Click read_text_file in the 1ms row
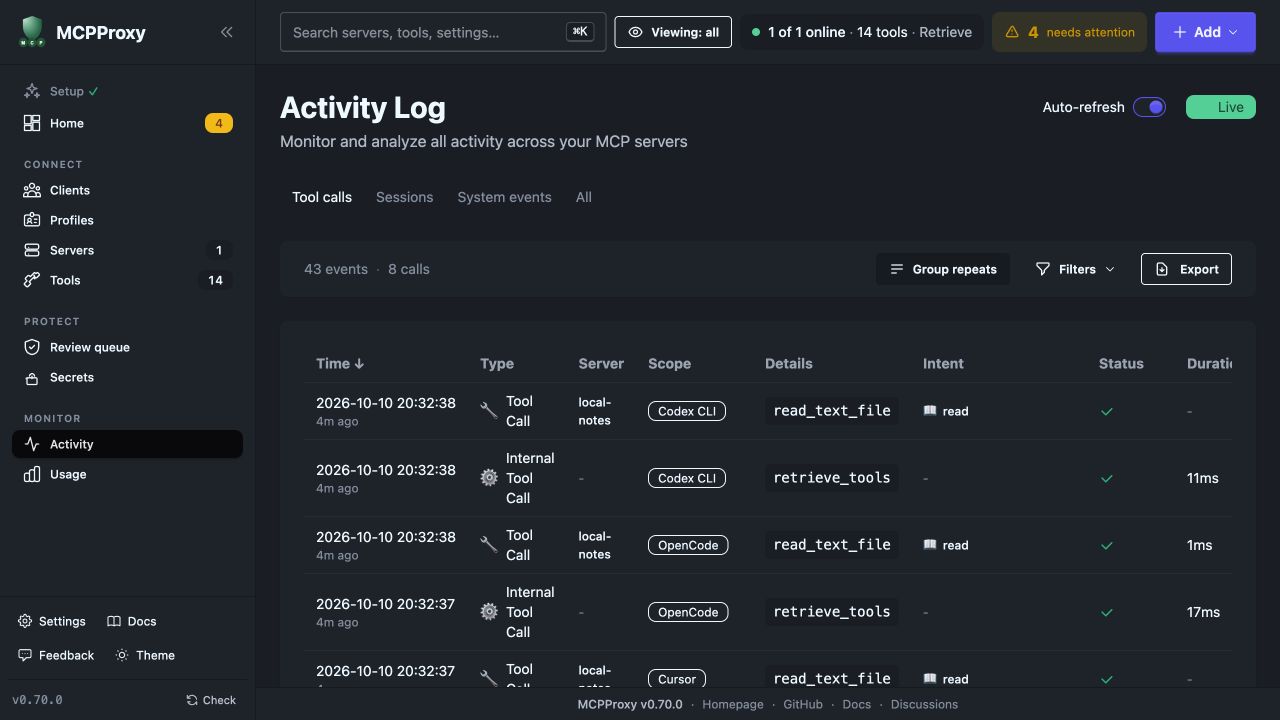The width and height of the screenshot is (1280, 720). pos(832,545)
